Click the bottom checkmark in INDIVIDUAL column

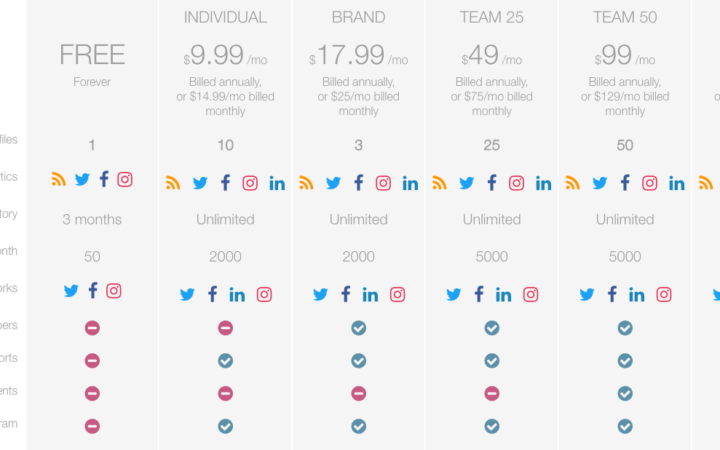pos(225,426)
